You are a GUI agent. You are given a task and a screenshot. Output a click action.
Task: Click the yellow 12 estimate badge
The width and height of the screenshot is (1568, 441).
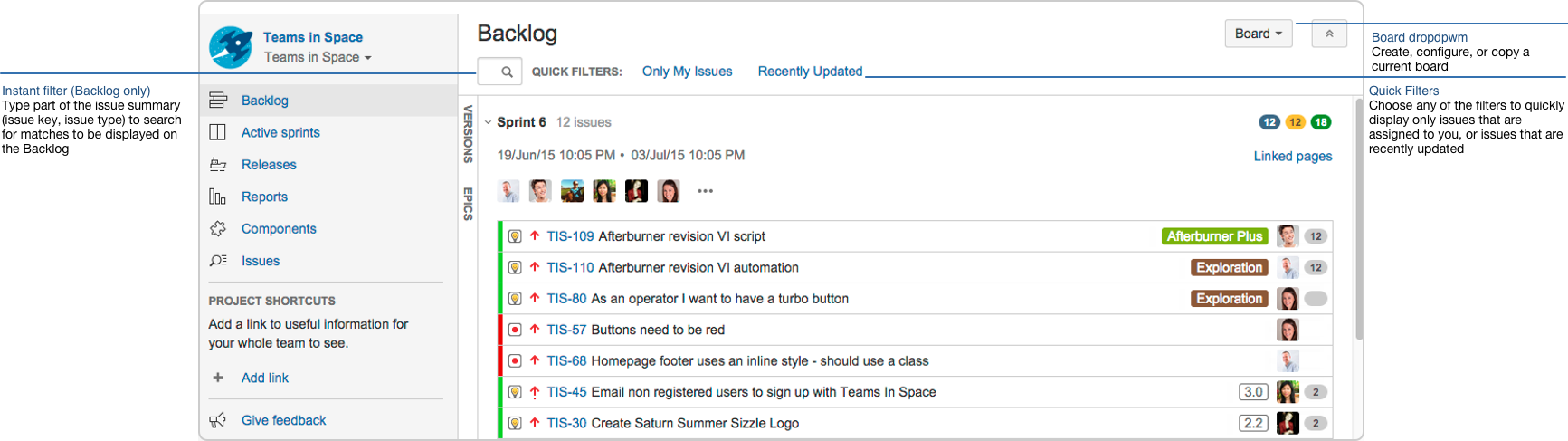coord(1296,122)
